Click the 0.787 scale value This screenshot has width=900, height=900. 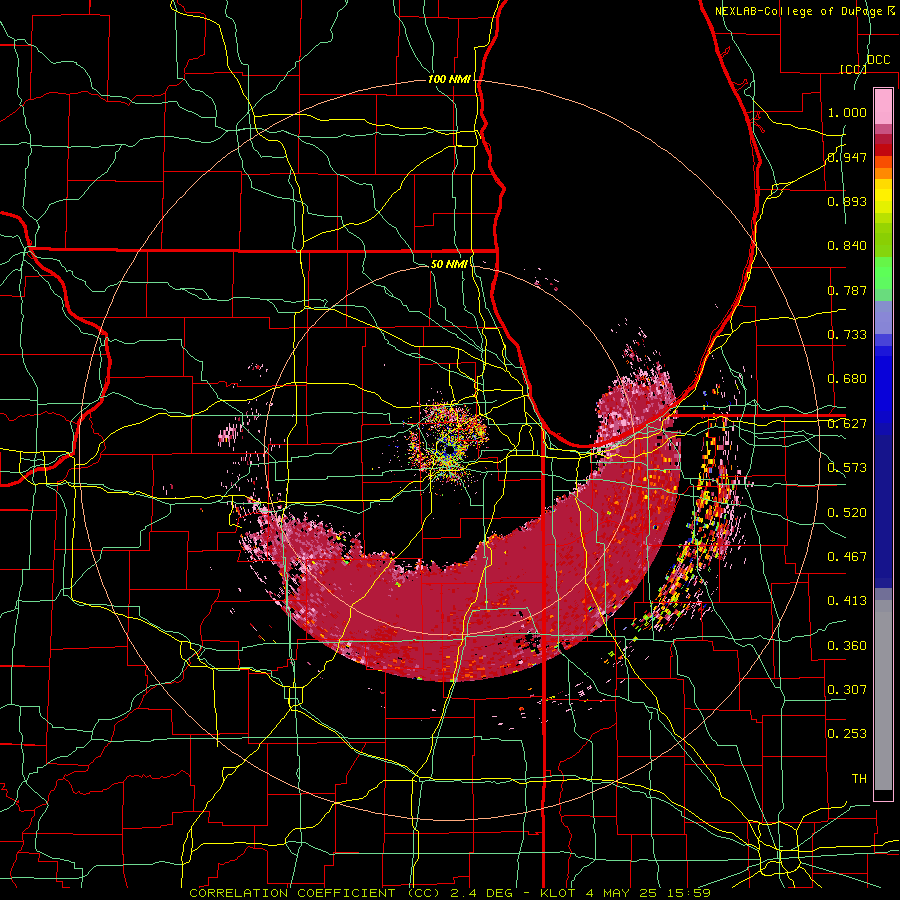coord(847,290)
